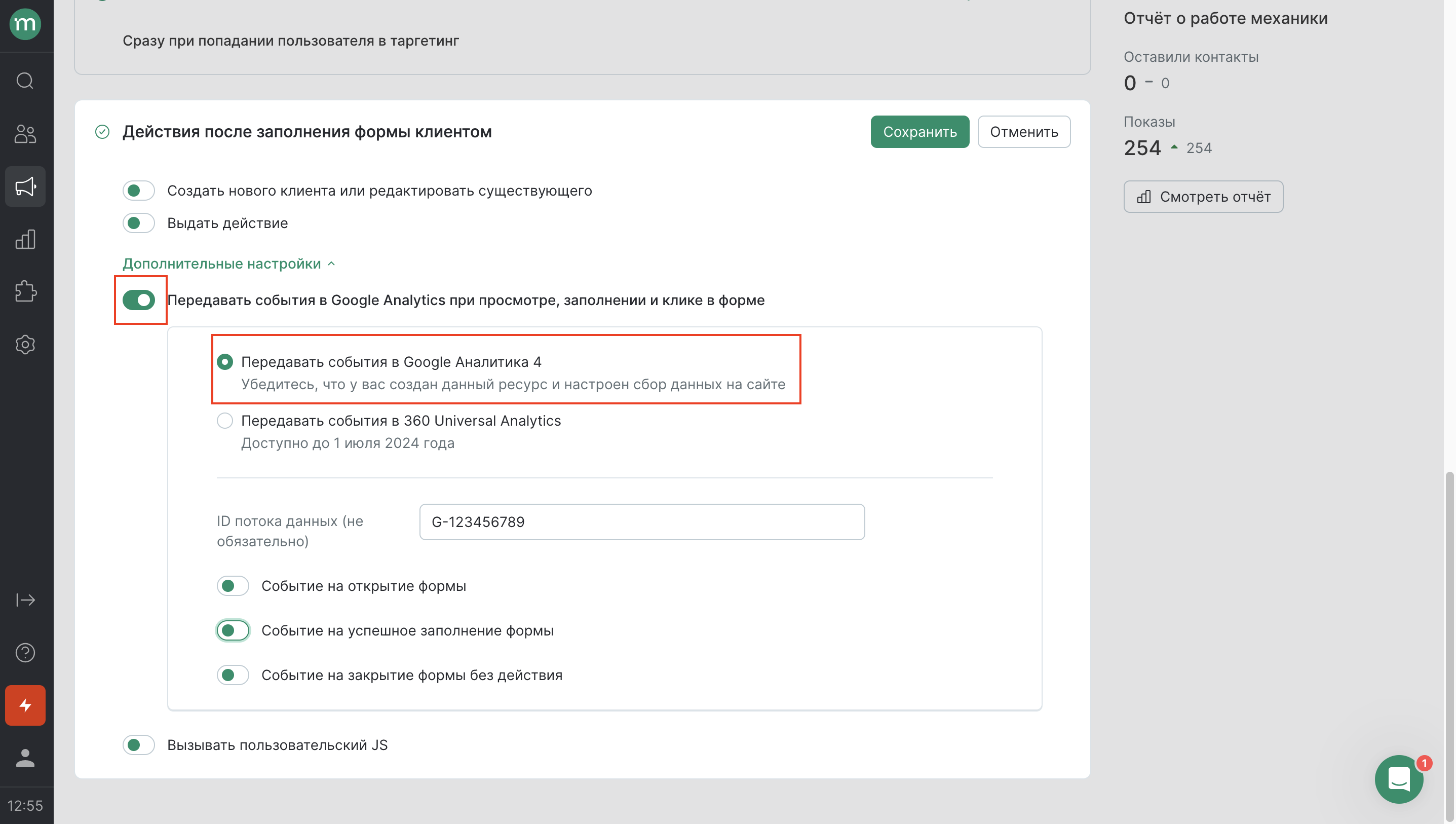The width and height of the screenshot is (1456, 824).
Task: Disable Google Analytics events transfer switch
Action: 139,300
